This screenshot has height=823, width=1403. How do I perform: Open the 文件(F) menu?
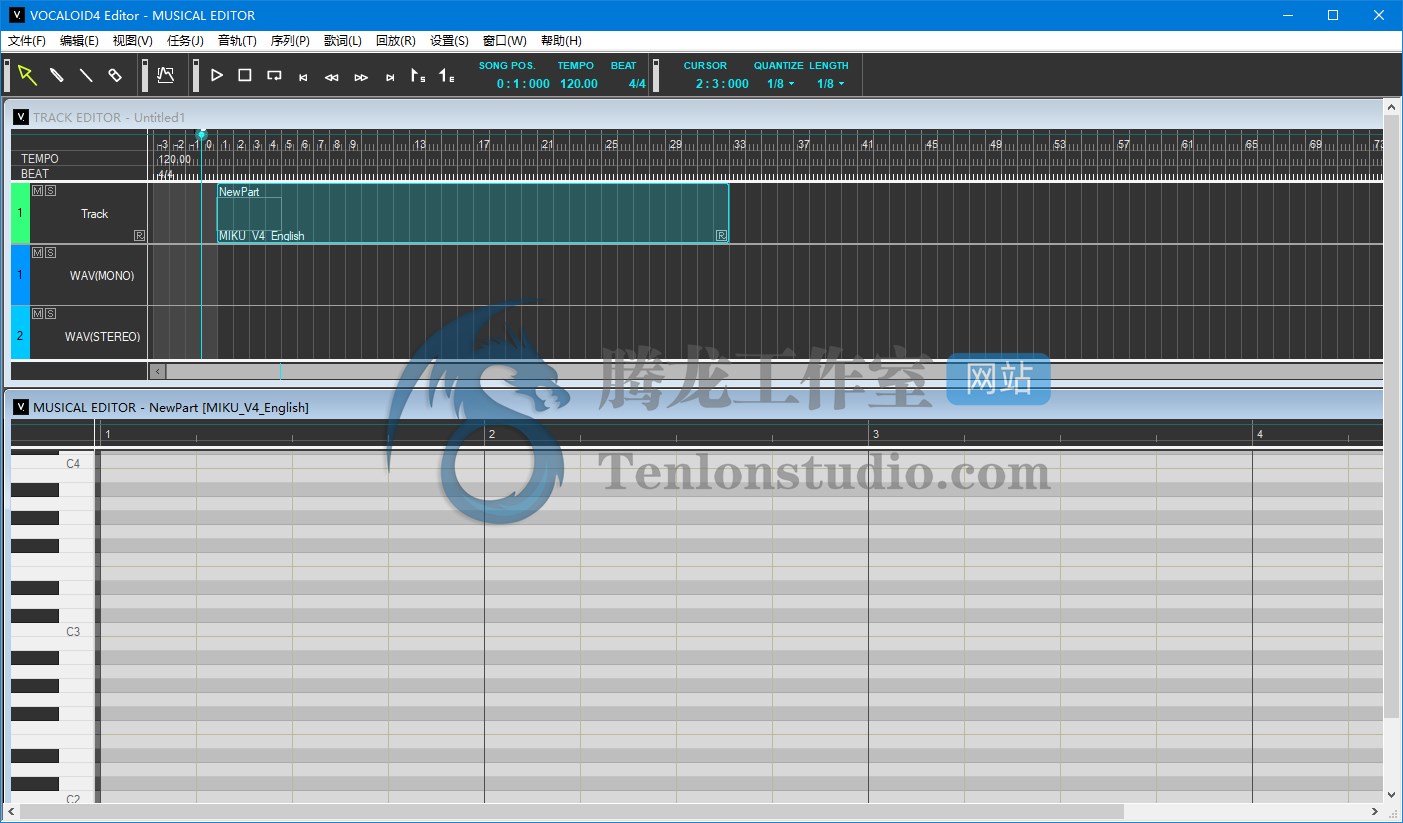click(27, 41)
